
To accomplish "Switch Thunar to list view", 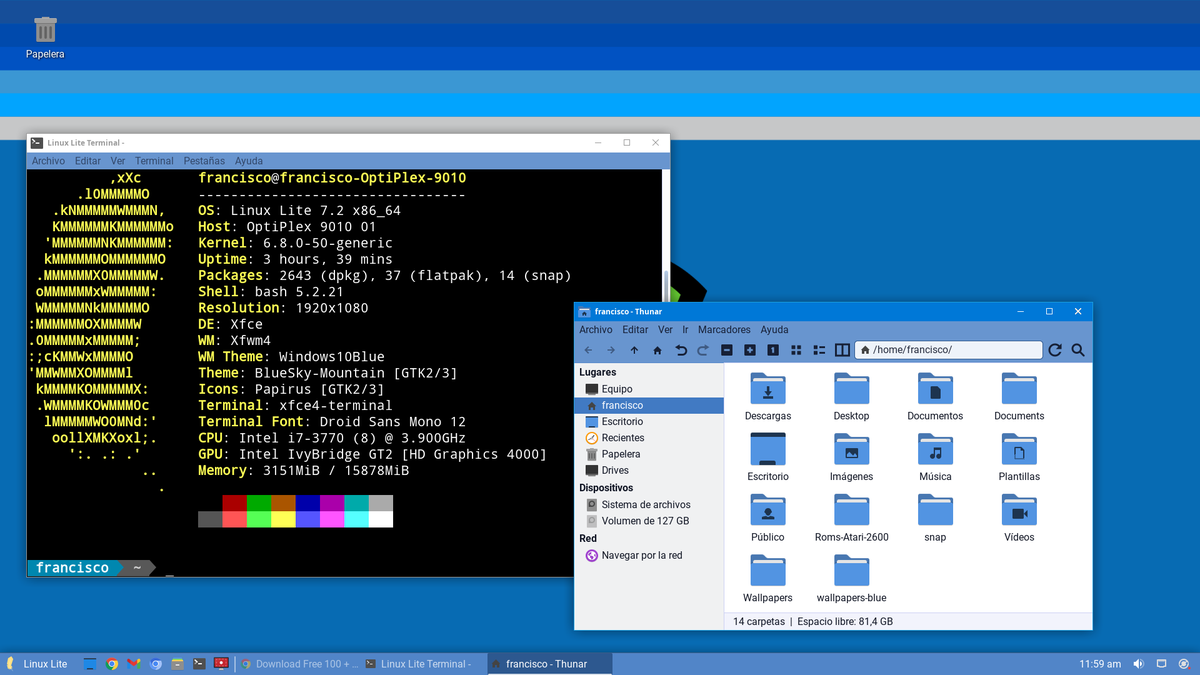I will pyautogui.click(x=819, y=350).
